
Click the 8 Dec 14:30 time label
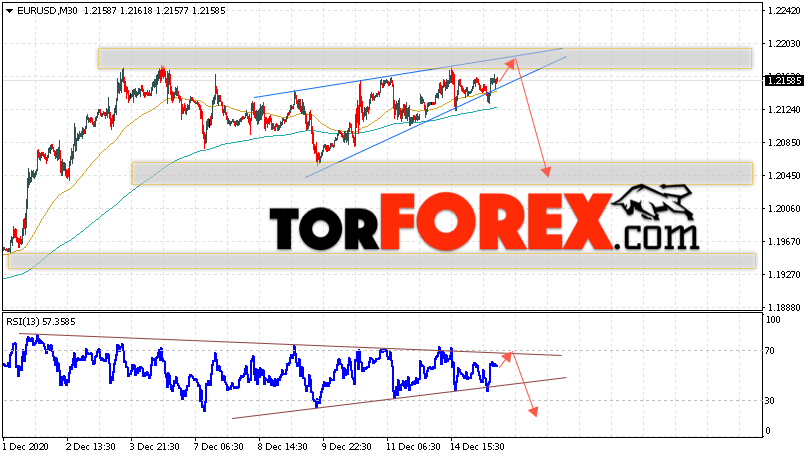click(x=282, y=447)
